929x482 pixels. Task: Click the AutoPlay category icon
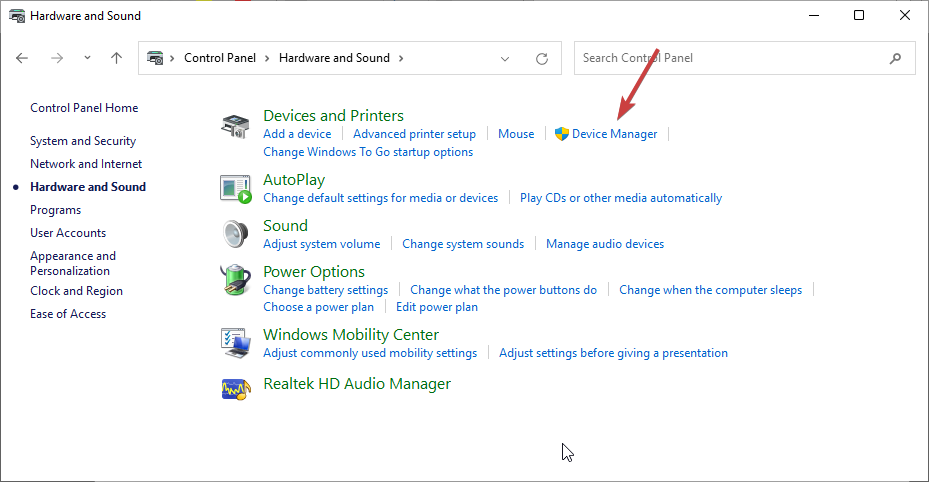(235, 188)
